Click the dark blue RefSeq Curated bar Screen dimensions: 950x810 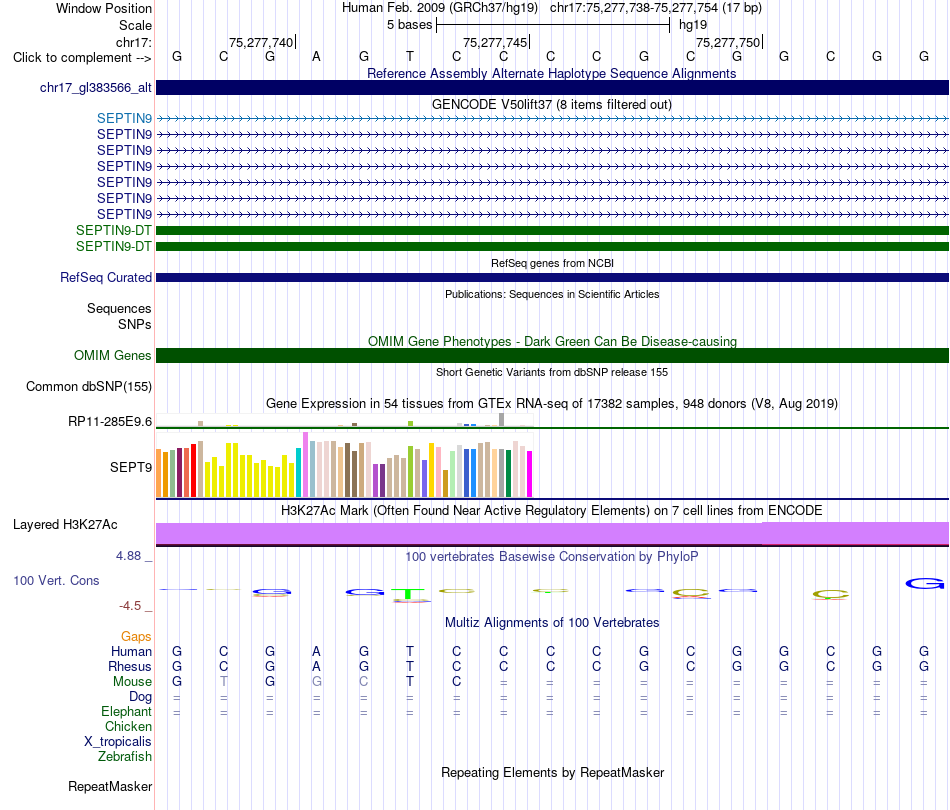pos(552,277)
